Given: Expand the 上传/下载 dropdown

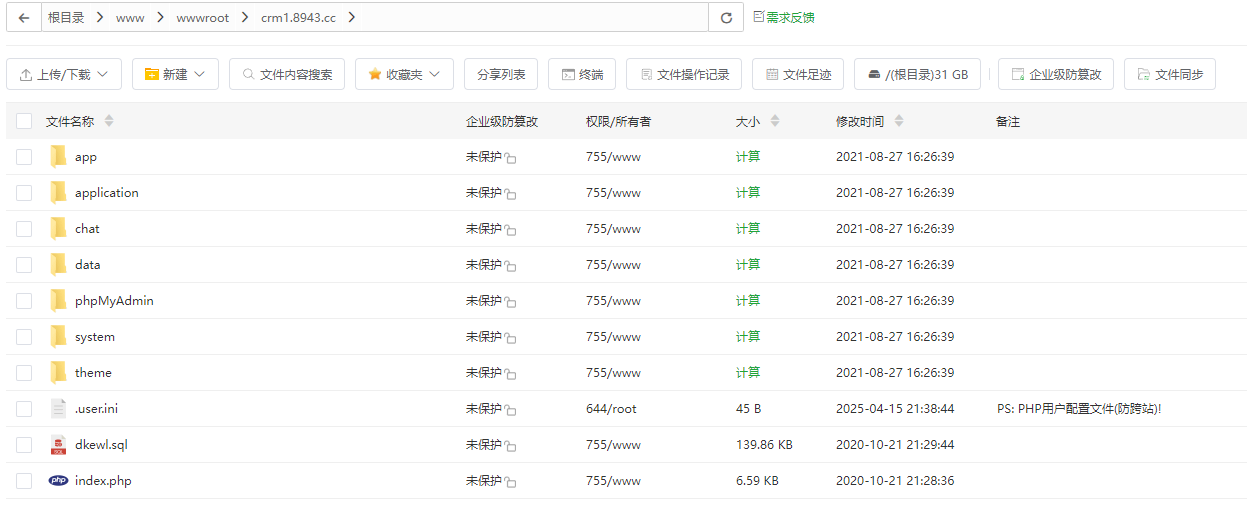Looking at the screenshot, I should coord(64,74).
